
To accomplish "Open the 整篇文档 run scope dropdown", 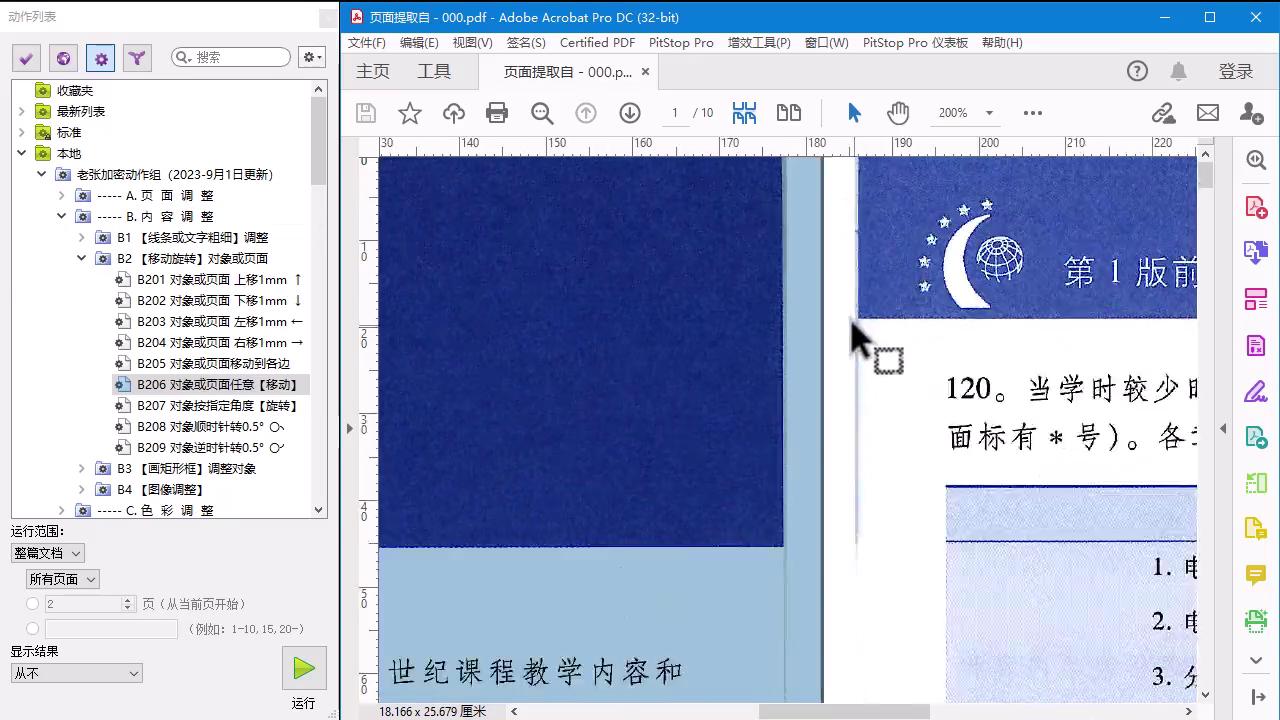I will 47,553.
